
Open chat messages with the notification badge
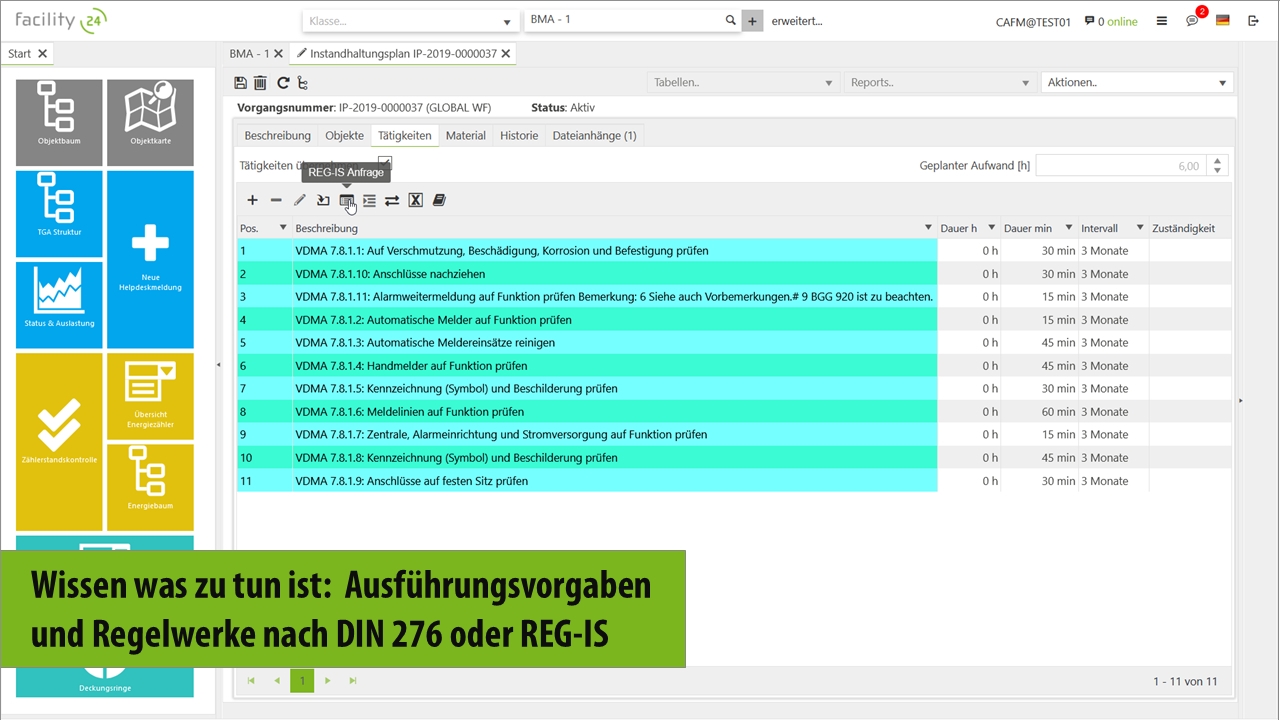click(1193, 20)
